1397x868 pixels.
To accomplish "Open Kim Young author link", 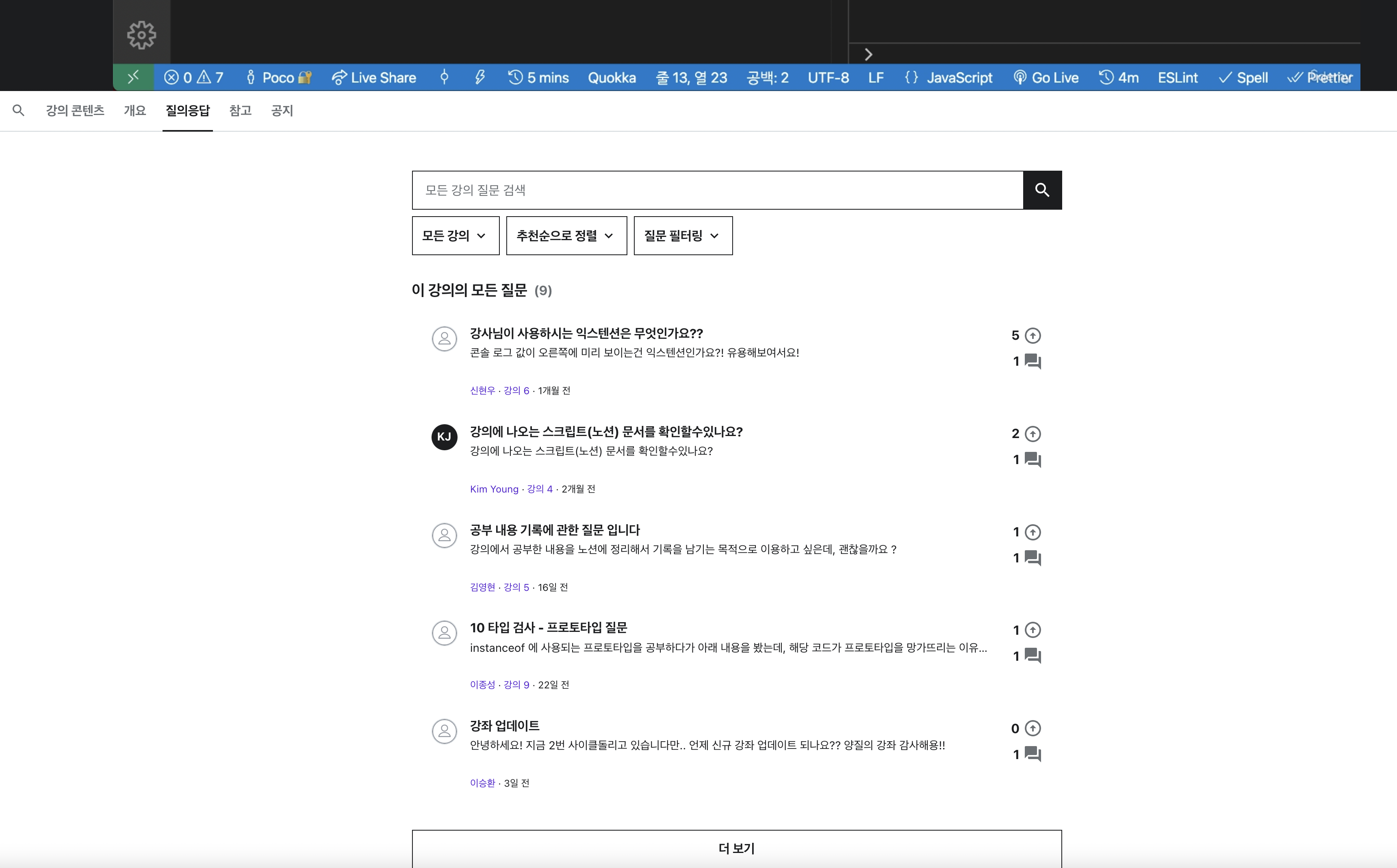I will pos(494,489).
